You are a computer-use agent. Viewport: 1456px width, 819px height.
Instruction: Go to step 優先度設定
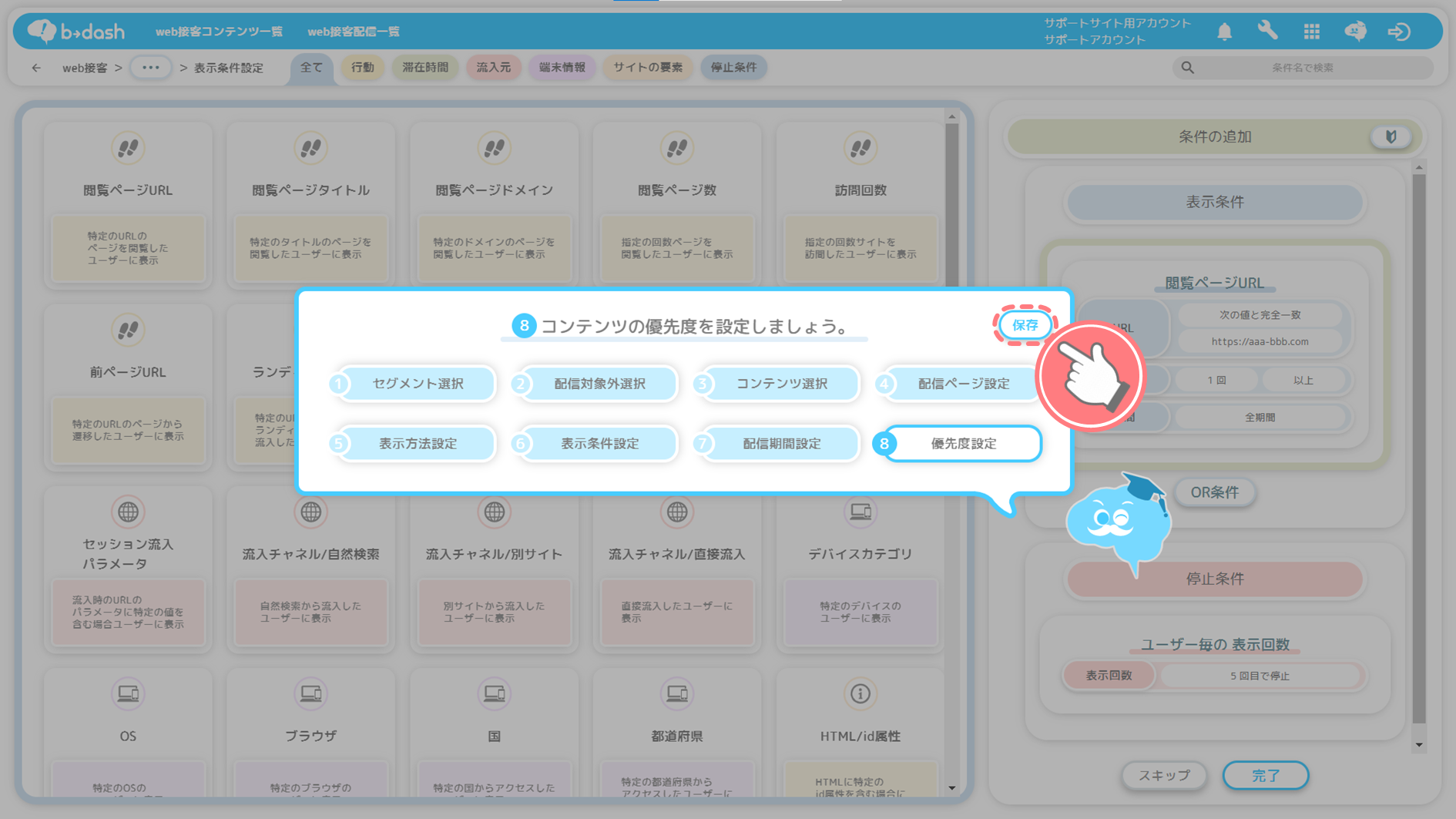pos(963,444)
